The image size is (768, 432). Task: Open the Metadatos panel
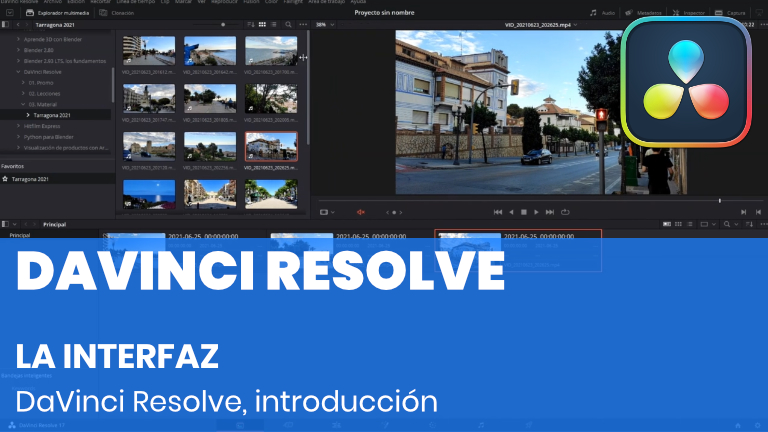(x=643, y=13)
